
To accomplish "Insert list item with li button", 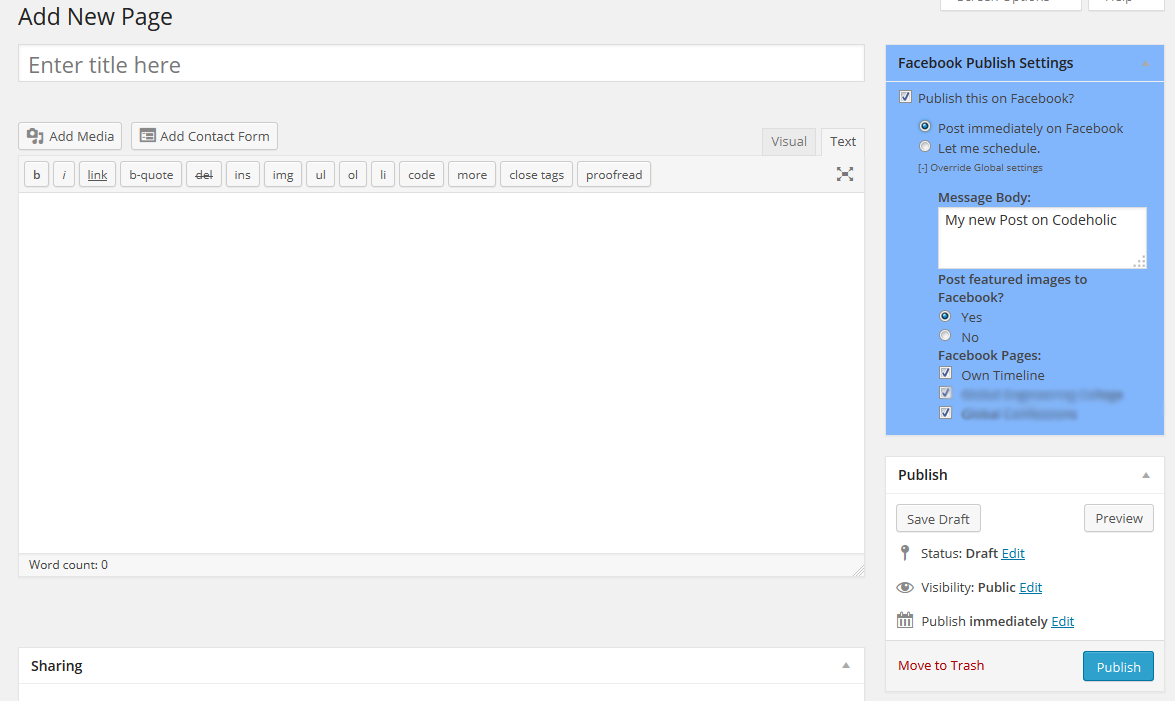I will point(383,175).
